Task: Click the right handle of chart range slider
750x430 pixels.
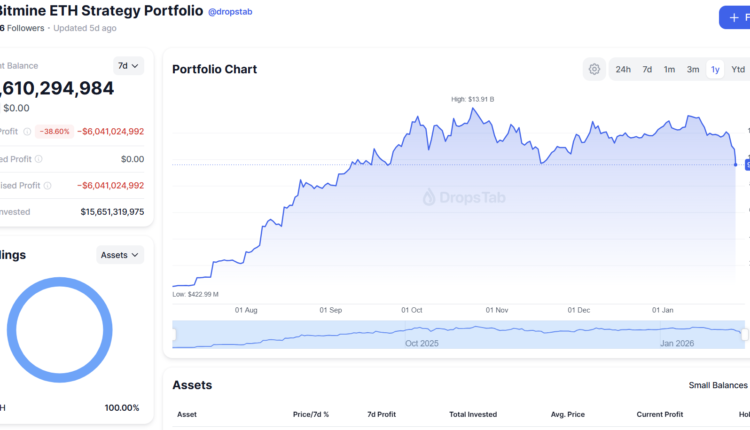Action: (x=744, y=335)
